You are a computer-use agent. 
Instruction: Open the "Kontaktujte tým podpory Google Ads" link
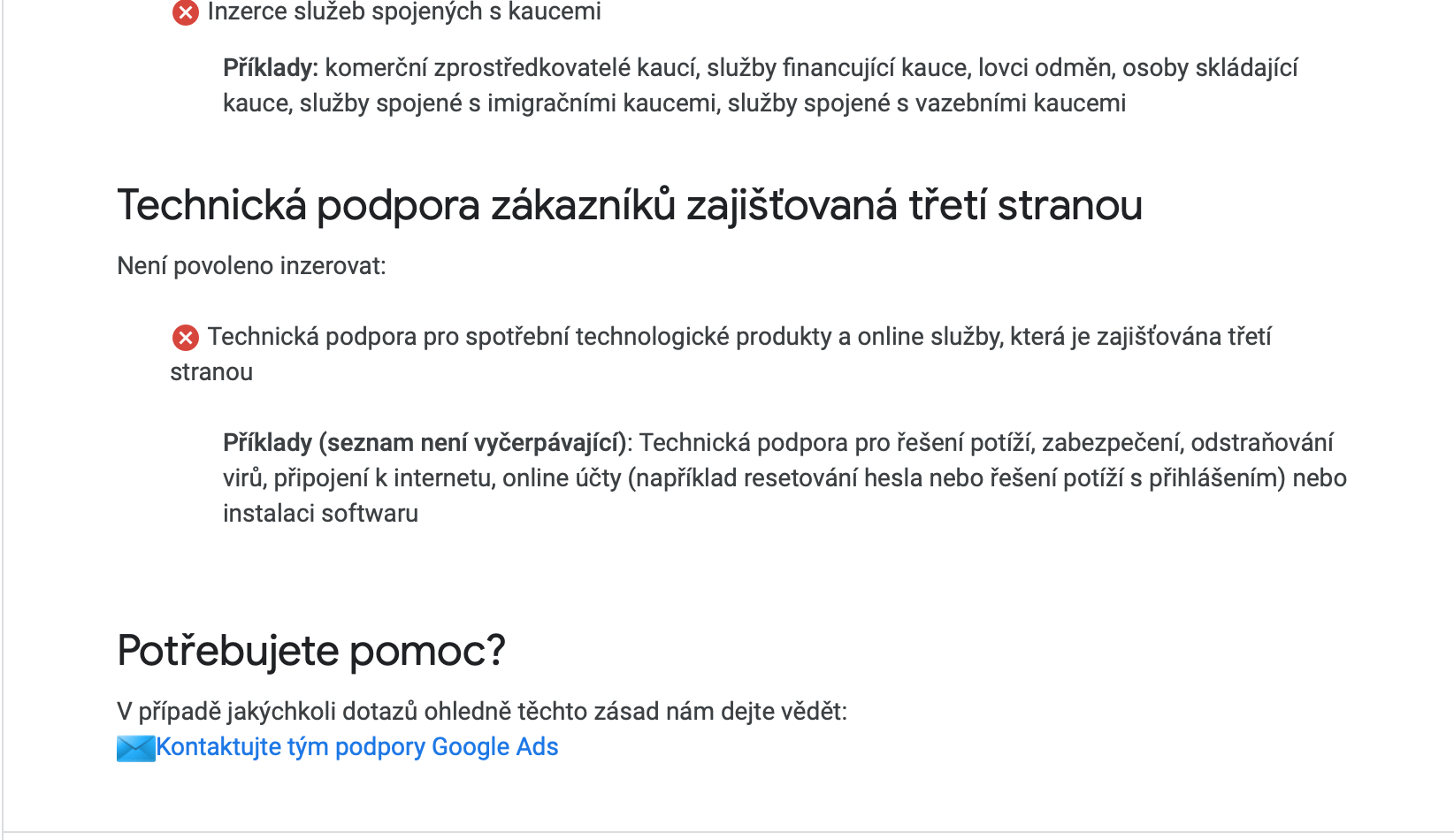coord(357,747)
